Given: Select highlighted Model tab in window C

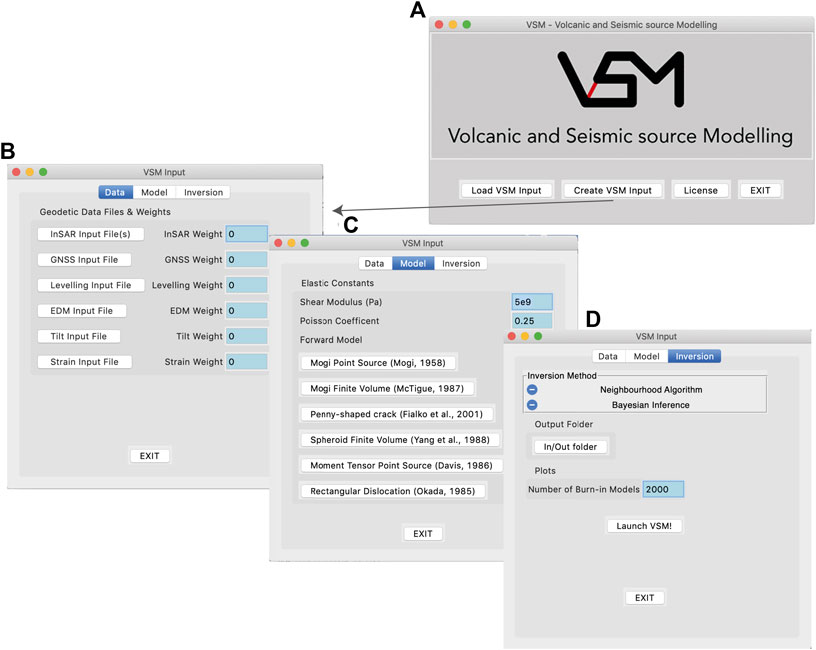Looking at the screenshot, I should click(x=413, y=263).
